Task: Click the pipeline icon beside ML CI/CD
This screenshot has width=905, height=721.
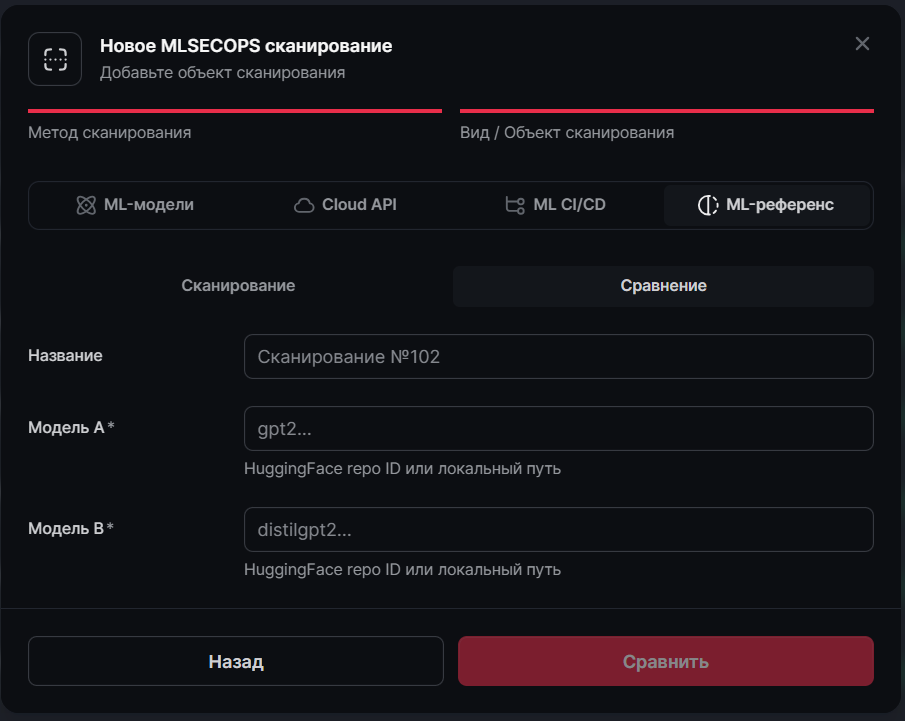Action: [x=515, y=205]
